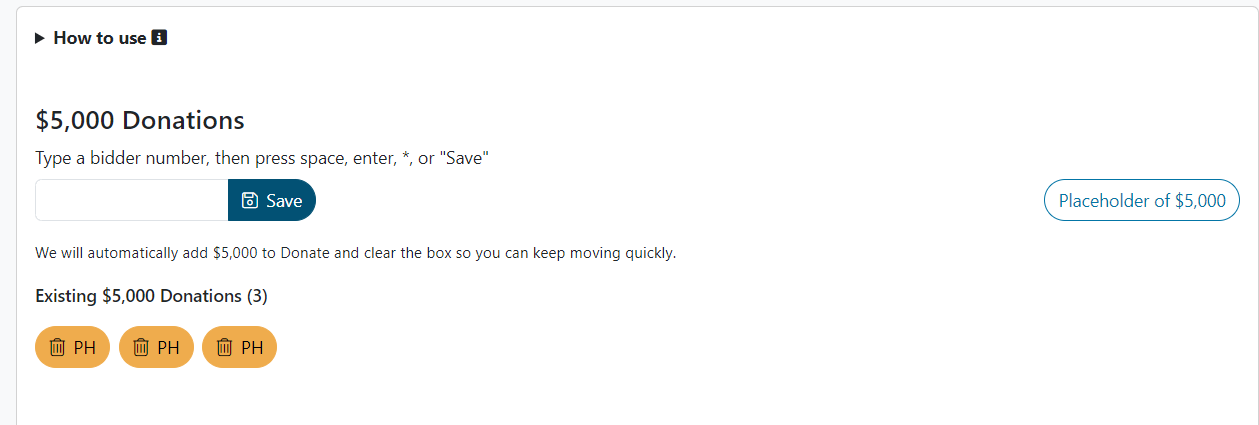Click the (3) count after Existing Donations

pos(257,296)
